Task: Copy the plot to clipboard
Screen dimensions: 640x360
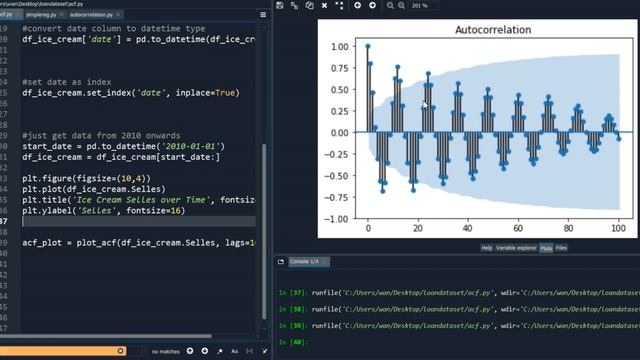Action: 309,5
